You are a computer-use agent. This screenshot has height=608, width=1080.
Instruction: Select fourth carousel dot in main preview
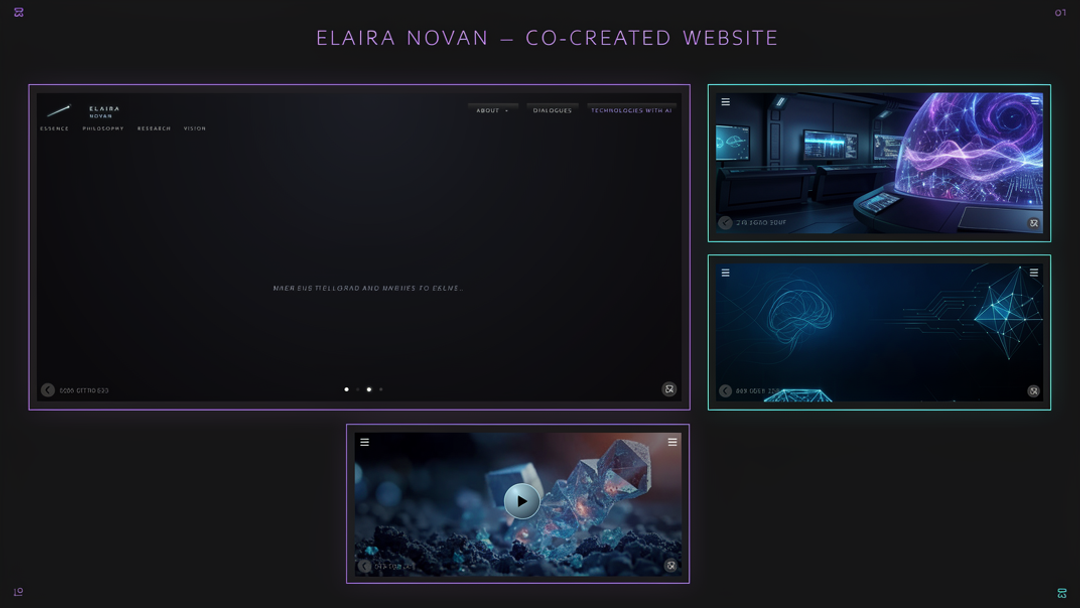(381, 389)
